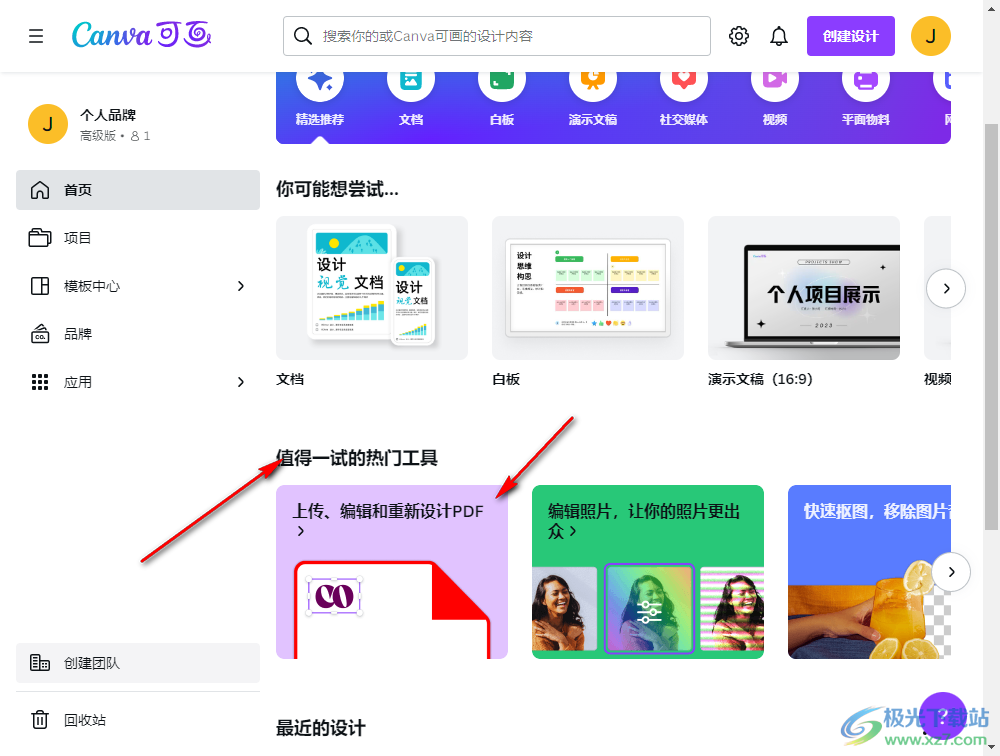
Task: Expand 应用 chevron arrow
Action: click(240, 382)
